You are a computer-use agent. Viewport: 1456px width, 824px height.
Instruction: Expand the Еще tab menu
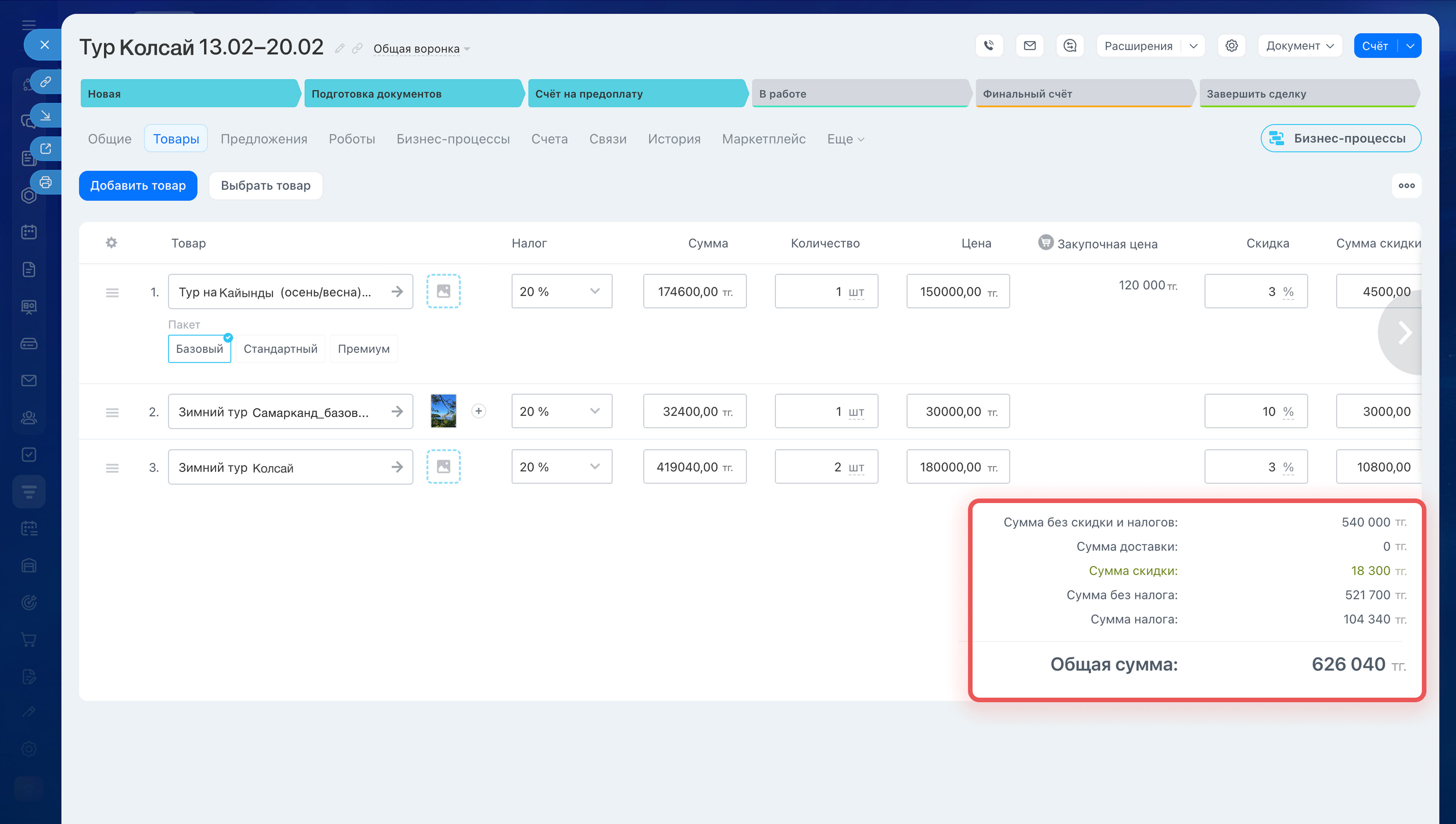coord(845,139)
